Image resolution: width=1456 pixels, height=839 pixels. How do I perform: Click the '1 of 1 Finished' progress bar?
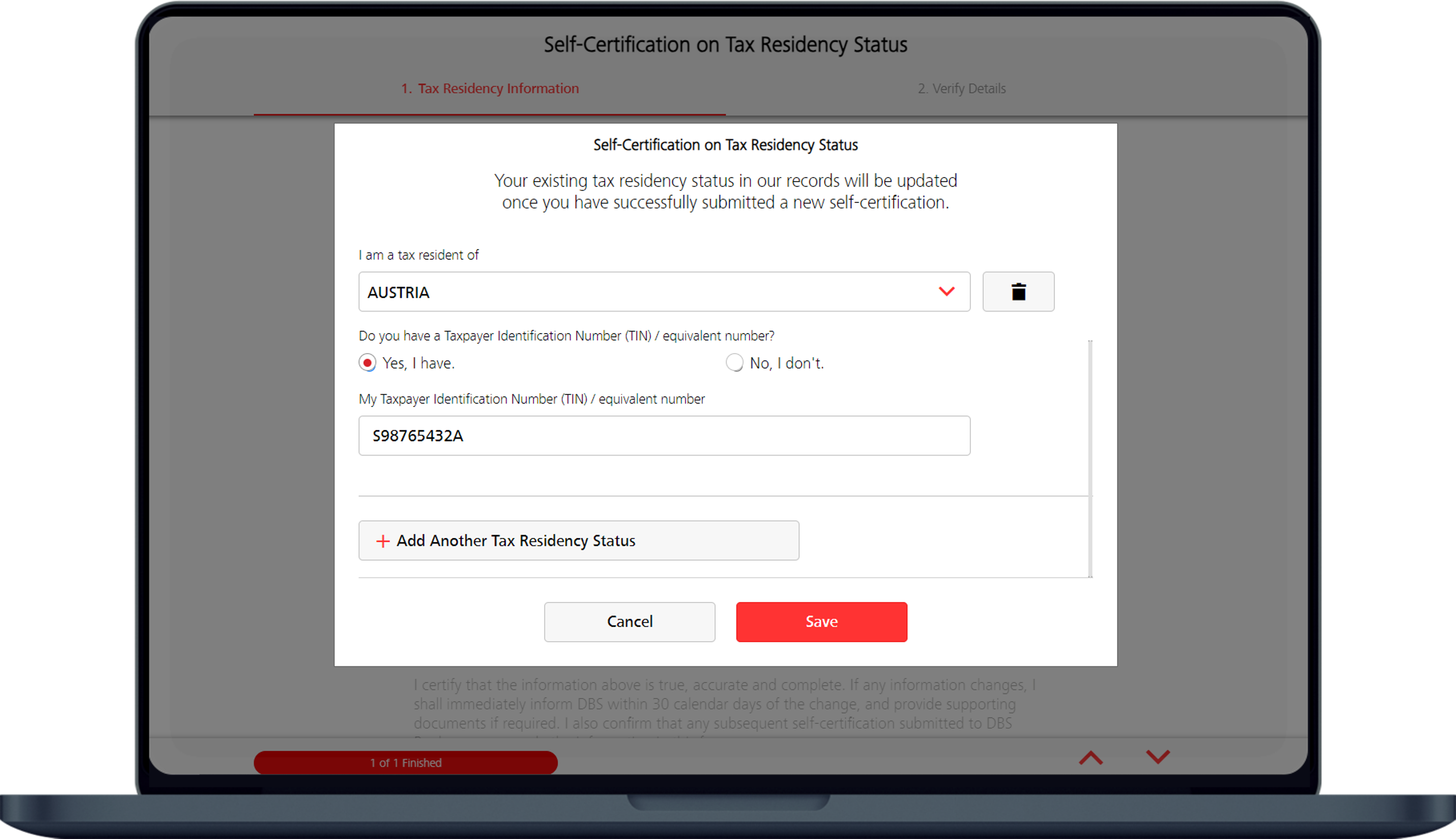(405, 762)
